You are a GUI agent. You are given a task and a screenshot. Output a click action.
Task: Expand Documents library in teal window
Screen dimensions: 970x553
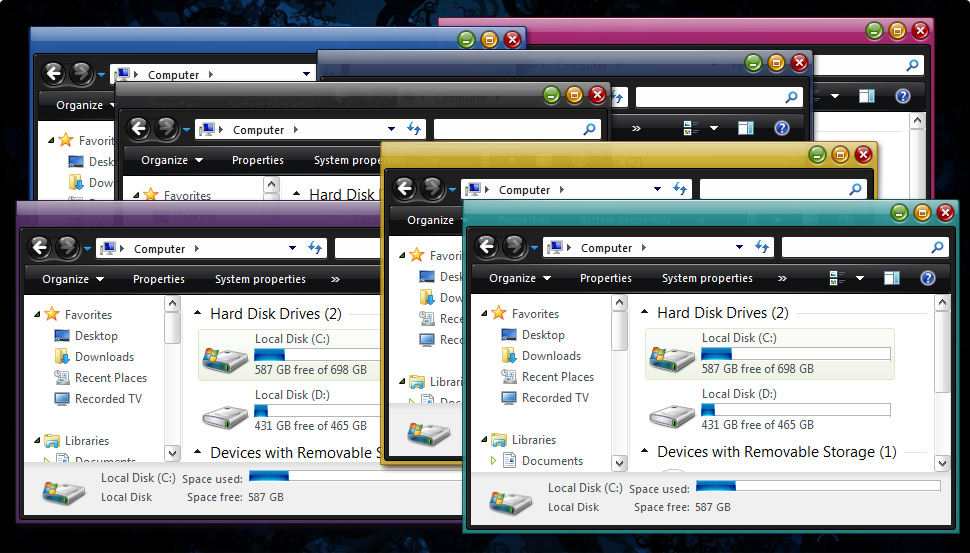[x=493, y=460]
